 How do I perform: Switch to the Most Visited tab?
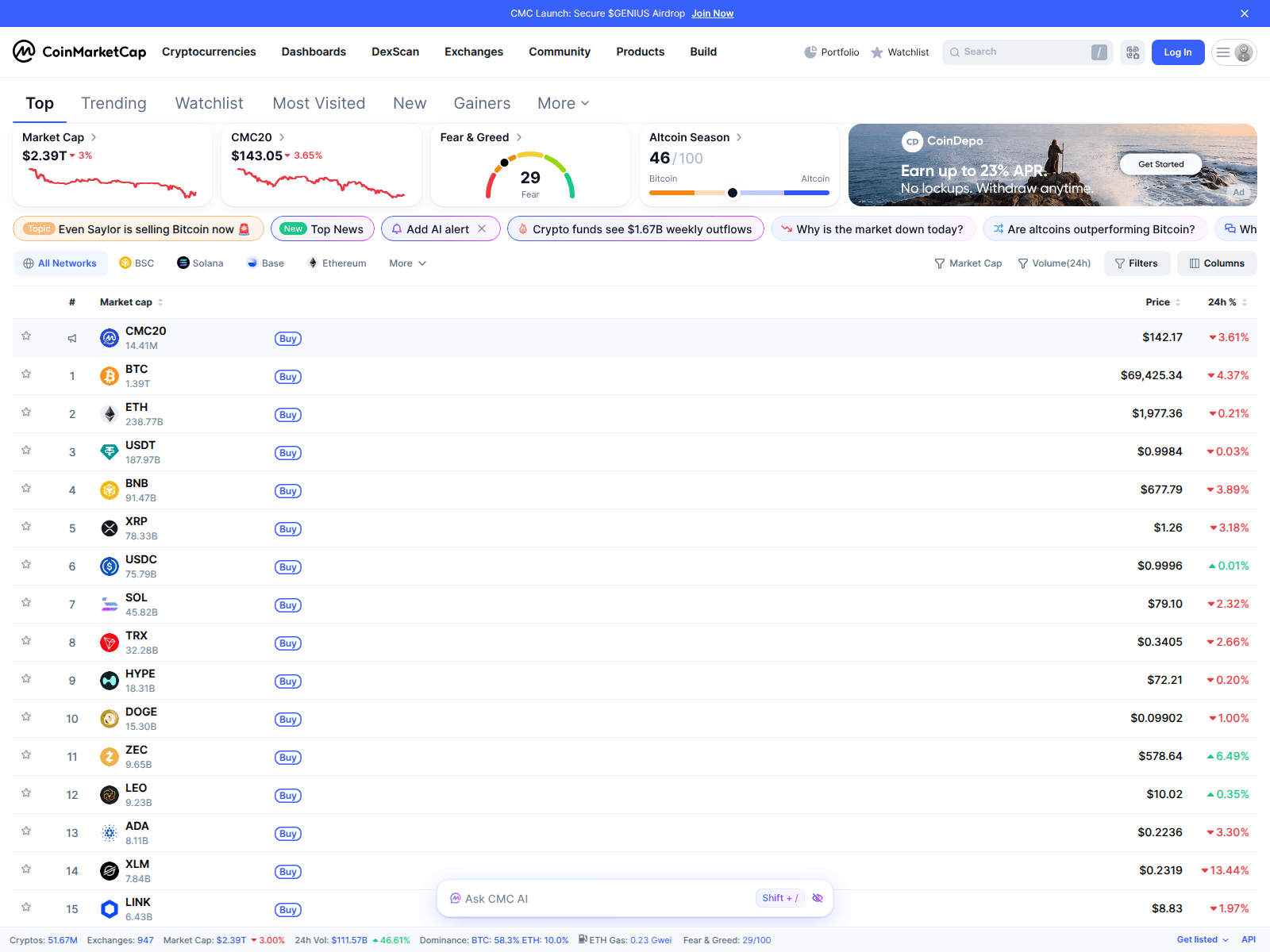[x=319, y=103]
